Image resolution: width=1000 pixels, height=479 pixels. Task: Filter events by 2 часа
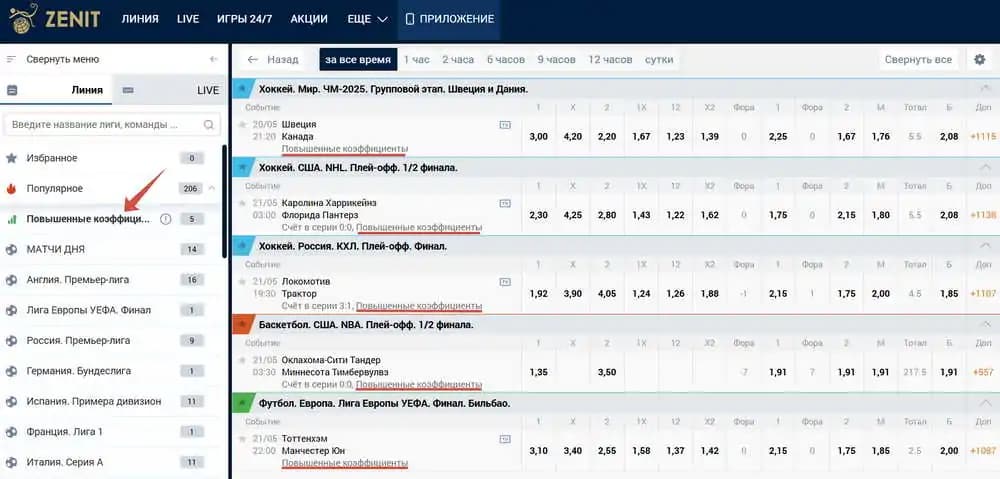coord(458,59)
